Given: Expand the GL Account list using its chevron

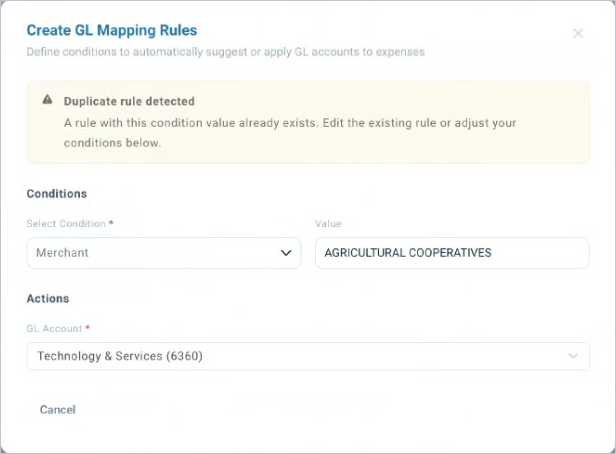Looking at the screenshot, I should click(x=573, y=356).
